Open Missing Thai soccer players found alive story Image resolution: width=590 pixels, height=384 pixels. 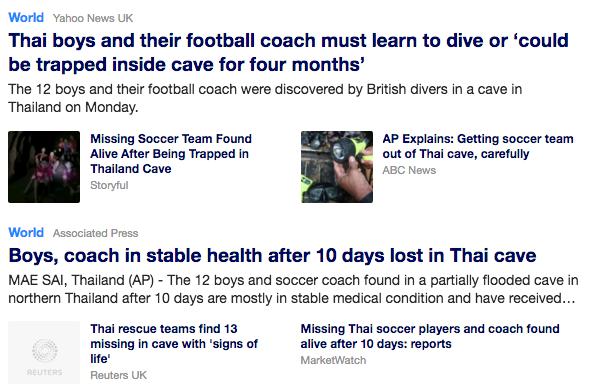pos(430,336)
